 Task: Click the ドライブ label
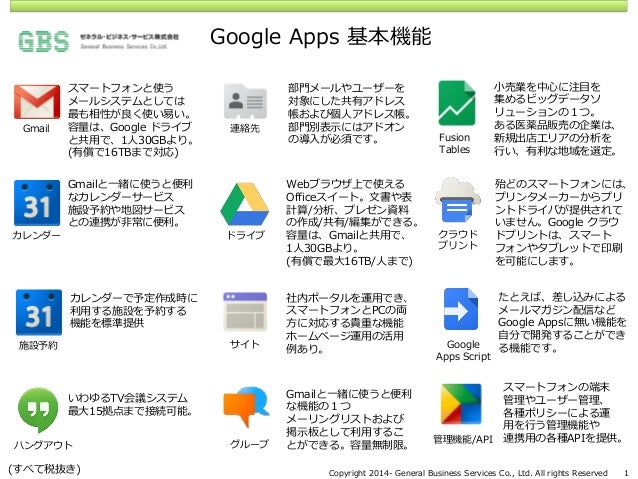pos(245,235)
